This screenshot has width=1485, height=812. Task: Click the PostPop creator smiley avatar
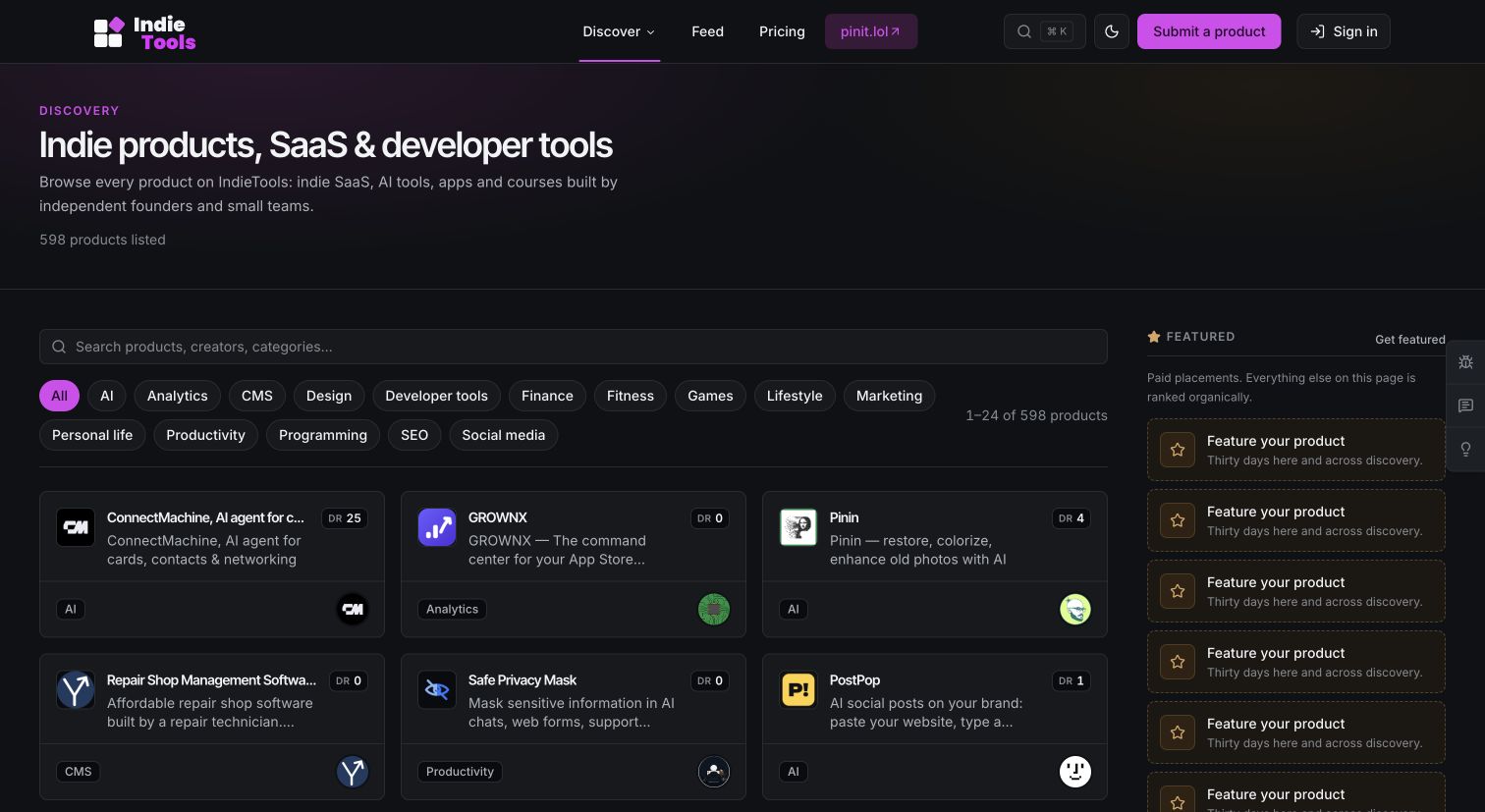pos(1075,772)
